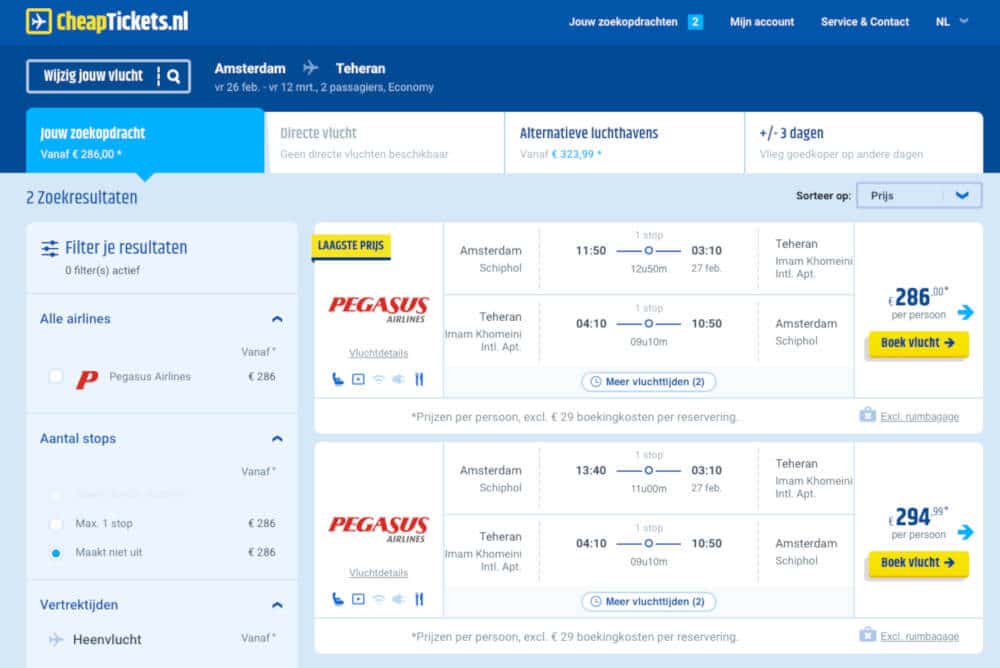This screenshot has height=668, width=1000.
Task: Select the Alternatieve luchthavens tab
Action: (x=624, y=143)
